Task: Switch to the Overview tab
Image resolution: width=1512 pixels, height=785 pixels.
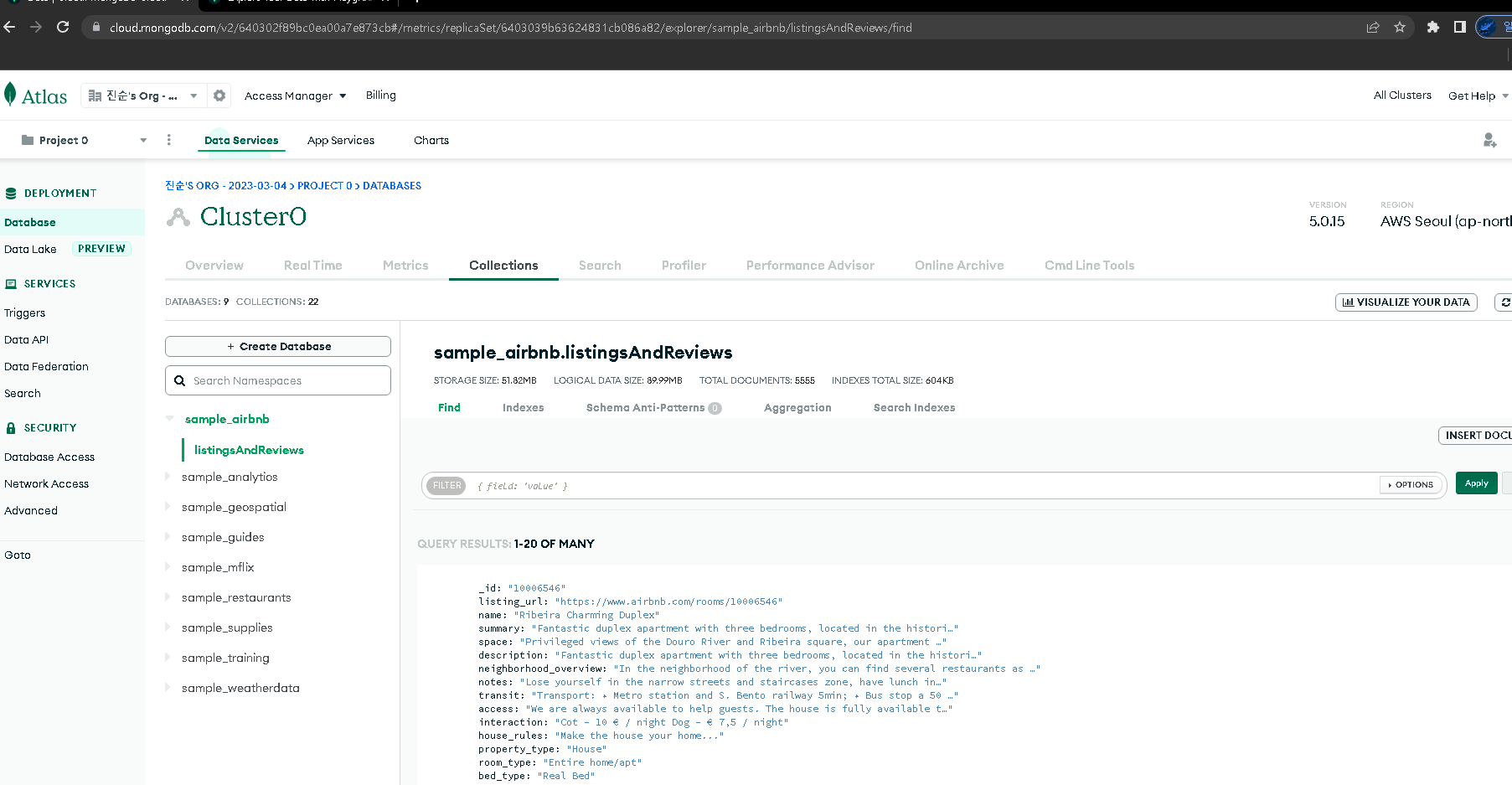Action: (x=214, y=266)
